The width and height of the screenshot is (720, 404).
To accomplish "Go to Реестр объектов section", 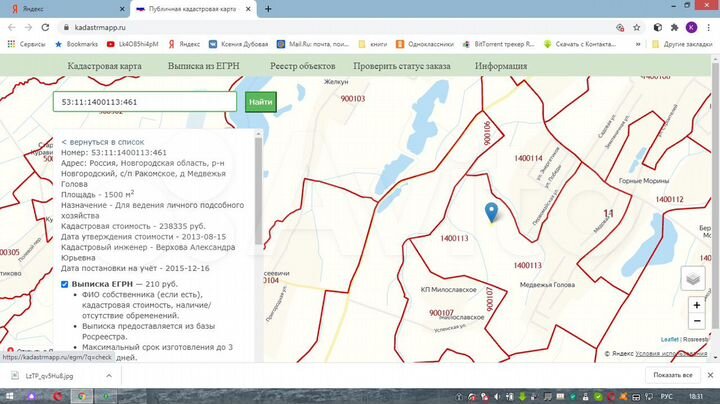I will point(302,66).
